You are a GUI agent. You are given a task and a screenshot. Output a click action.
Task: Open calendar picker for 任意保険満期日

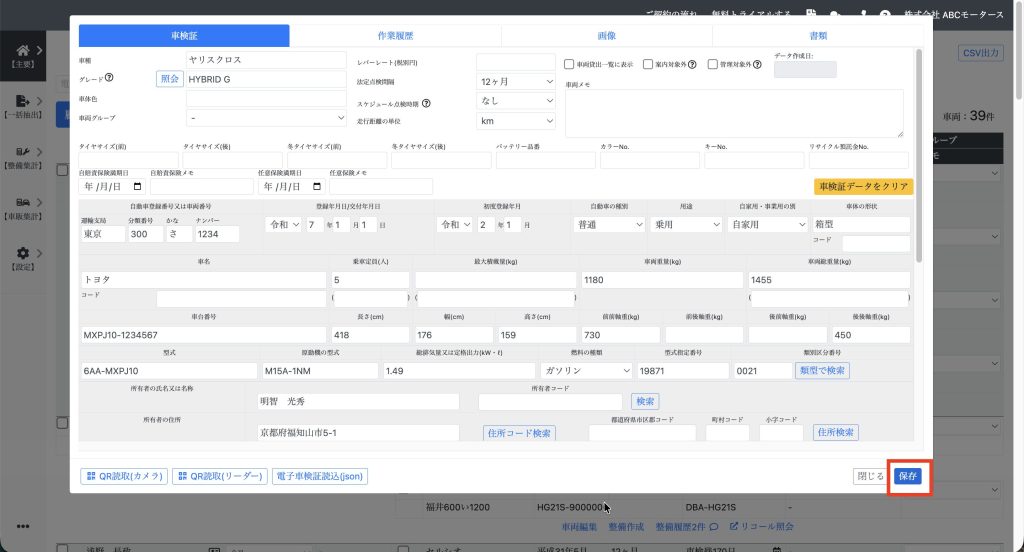coord(317,186)
